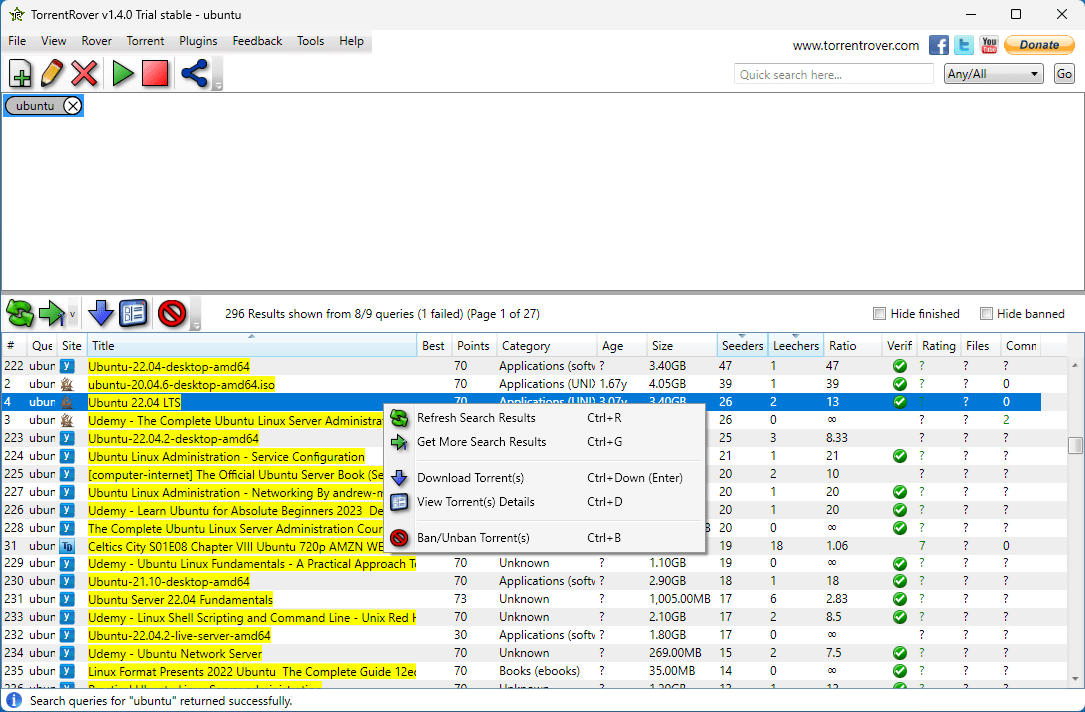Sort by the Size column header
Image resolution: width=1085 pixels, height=712 pixels.
coord(682,345)
